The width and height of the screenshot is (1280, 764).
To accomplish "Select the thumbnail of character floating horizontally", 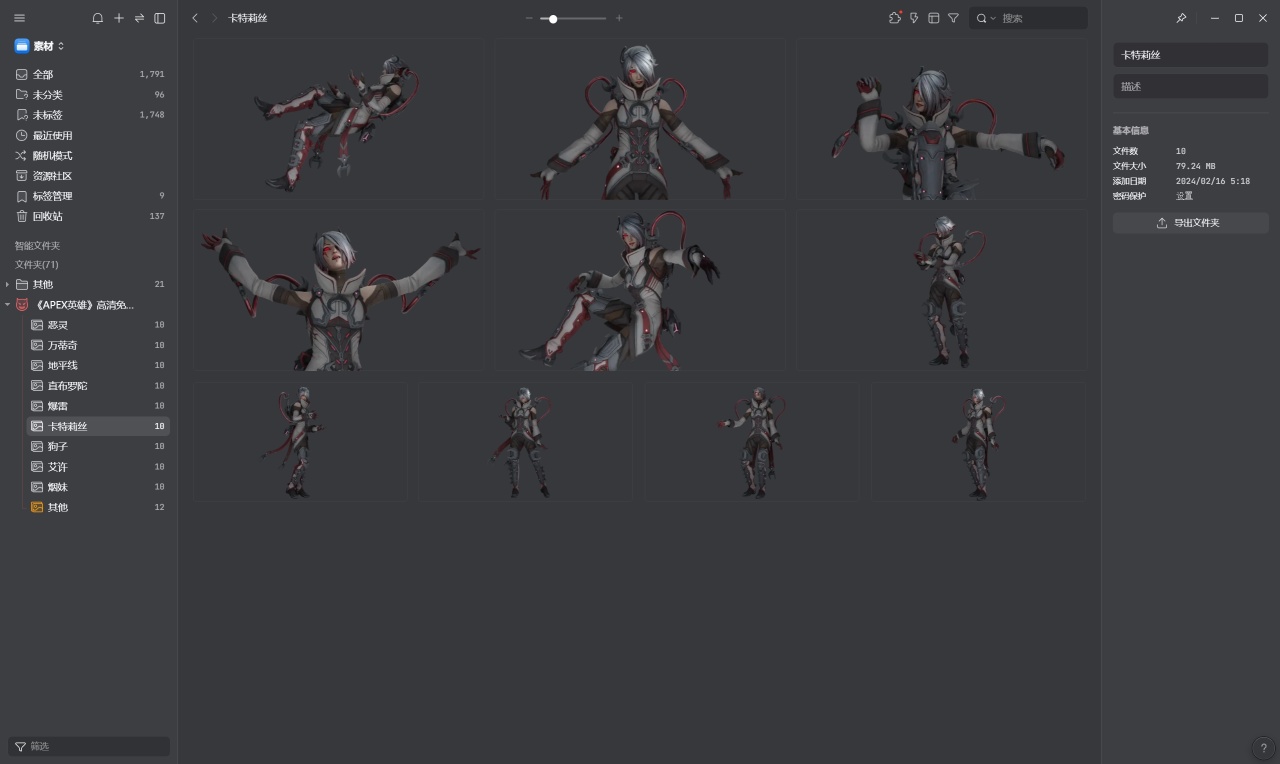I will point(339,121).
